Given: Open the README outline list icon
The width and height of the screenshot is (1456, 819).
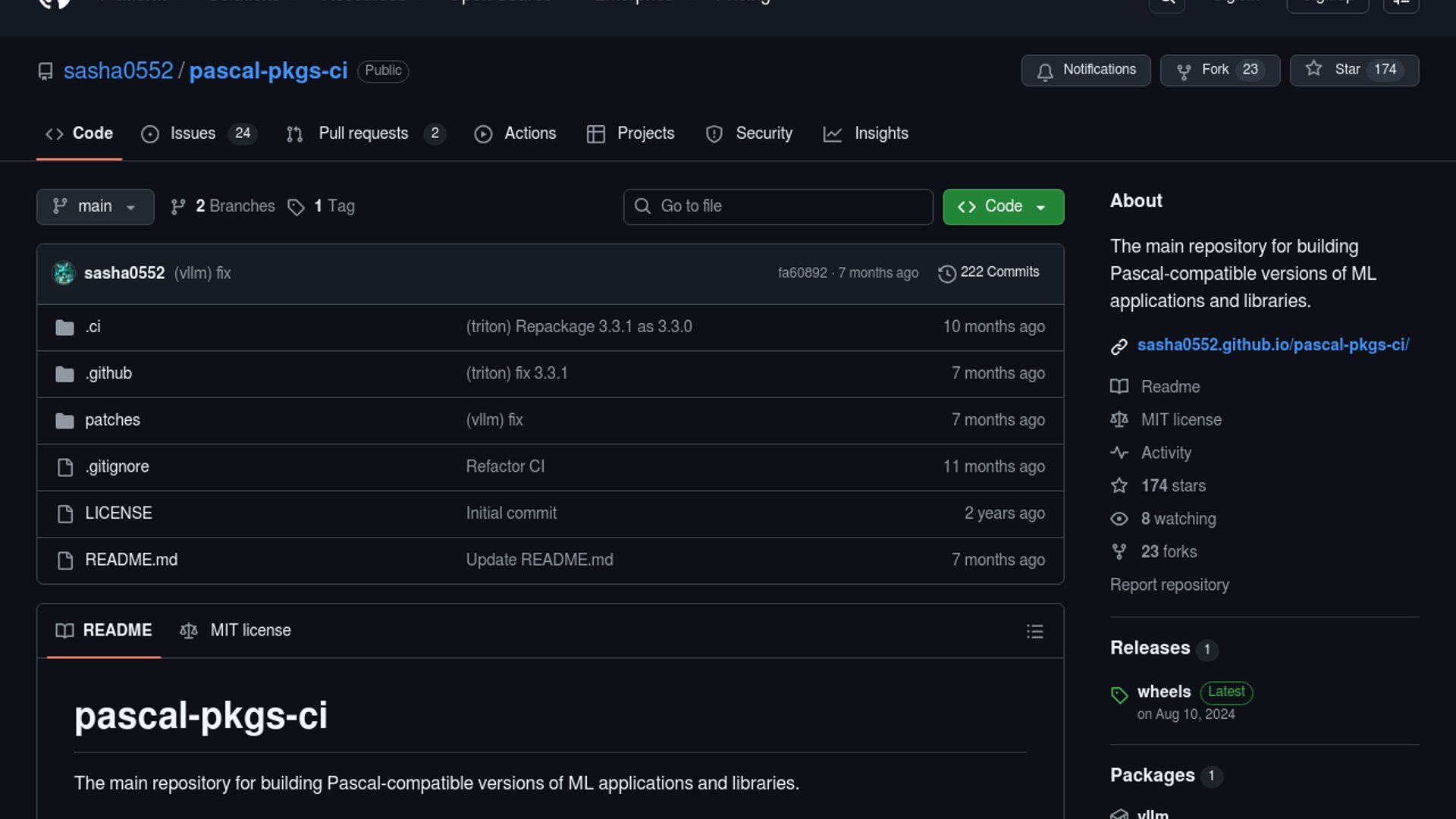Looking at the screenshot, I should click(1034, 632).
